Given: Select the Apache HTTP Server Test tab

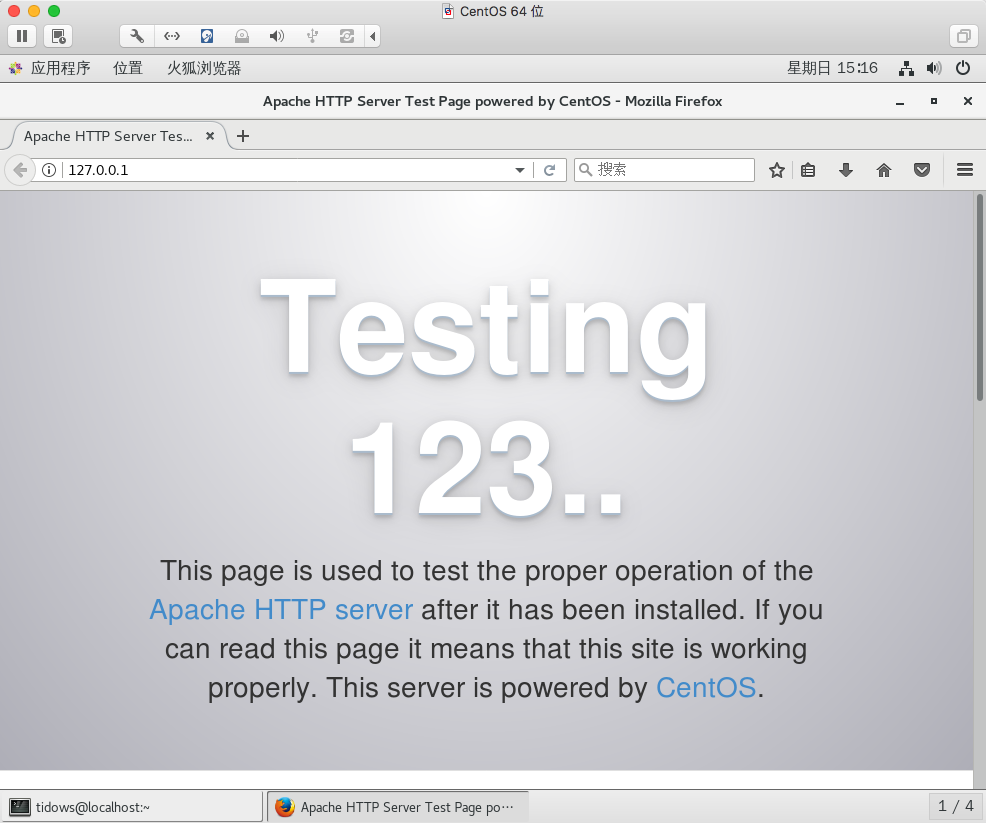Looking at the screenshot, I should coord(108,136).
